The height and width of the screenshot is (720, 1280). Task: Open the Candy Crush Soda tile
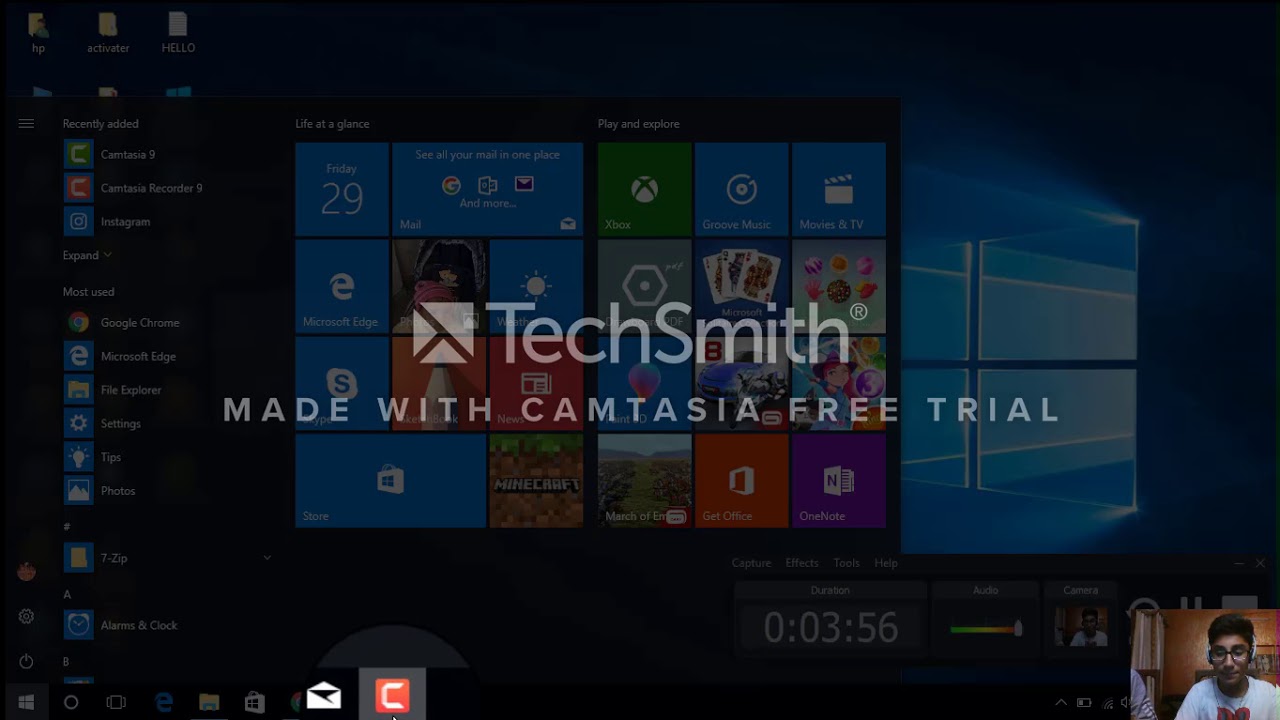pyautogui.click(x=839, y=286)
